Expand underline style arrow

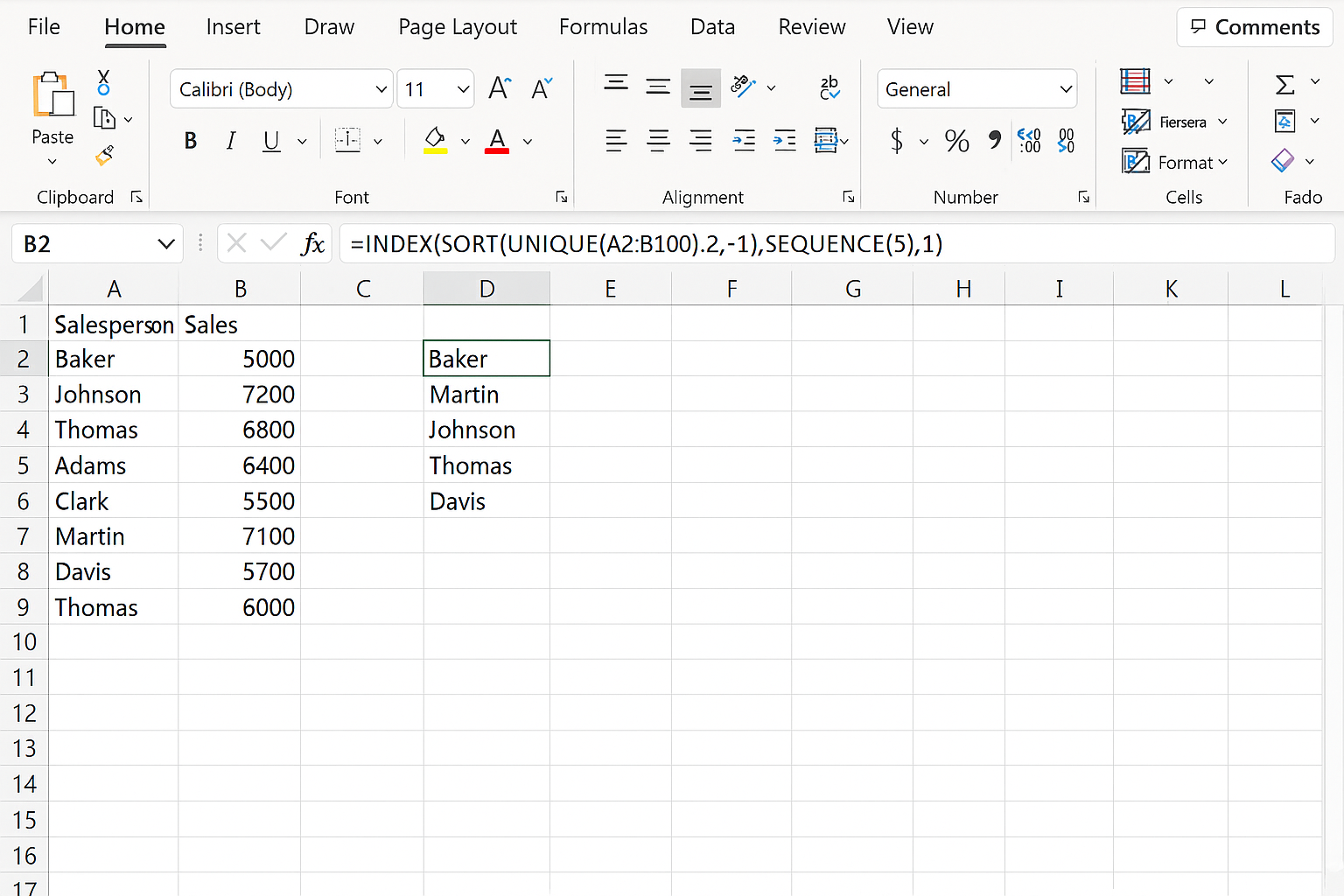point(302,141)
